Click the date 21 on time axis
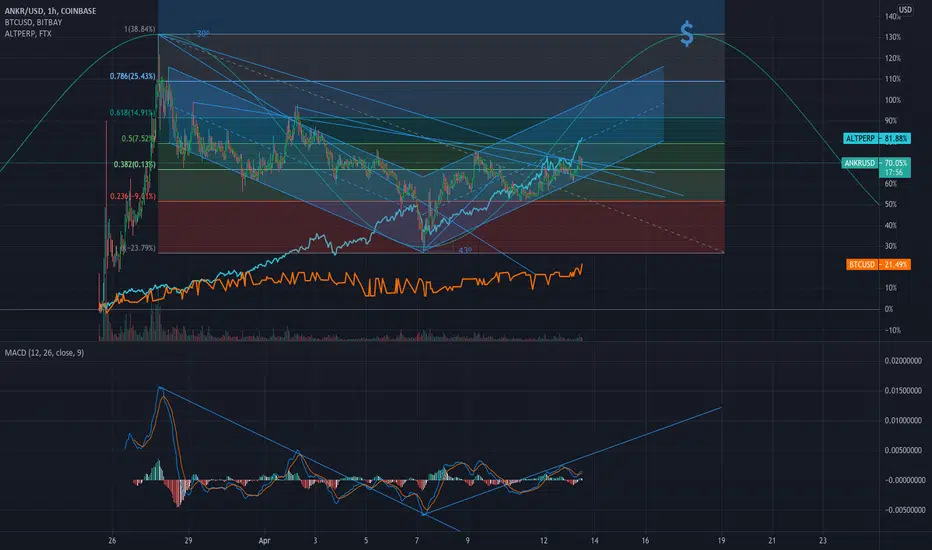This screenshot has width=932, height=550. tap(772, 540)
